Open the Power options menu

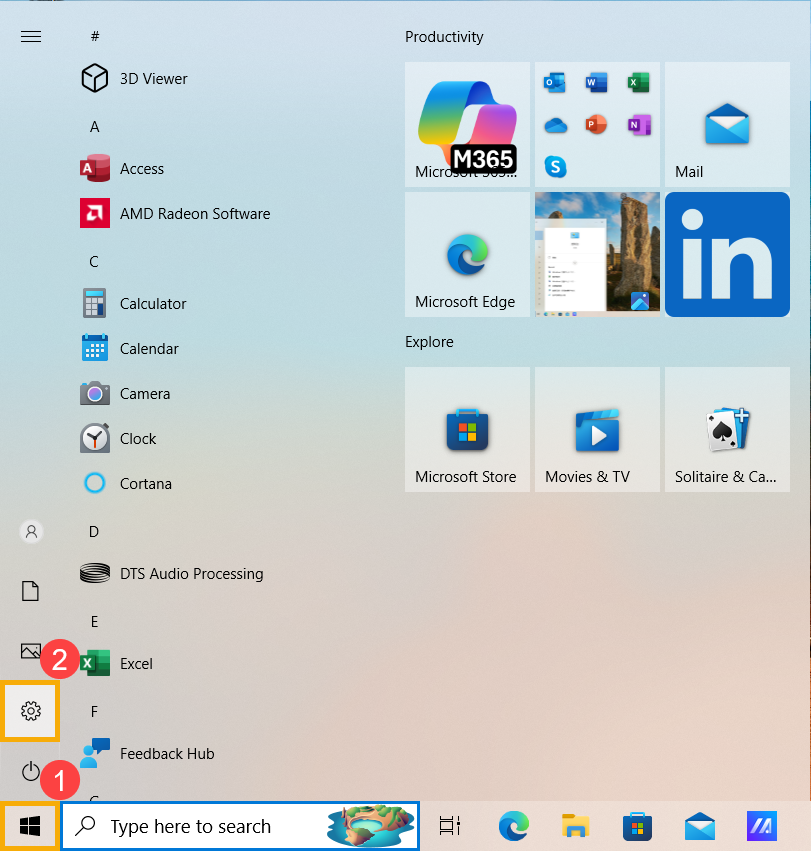tap(30, 771)
